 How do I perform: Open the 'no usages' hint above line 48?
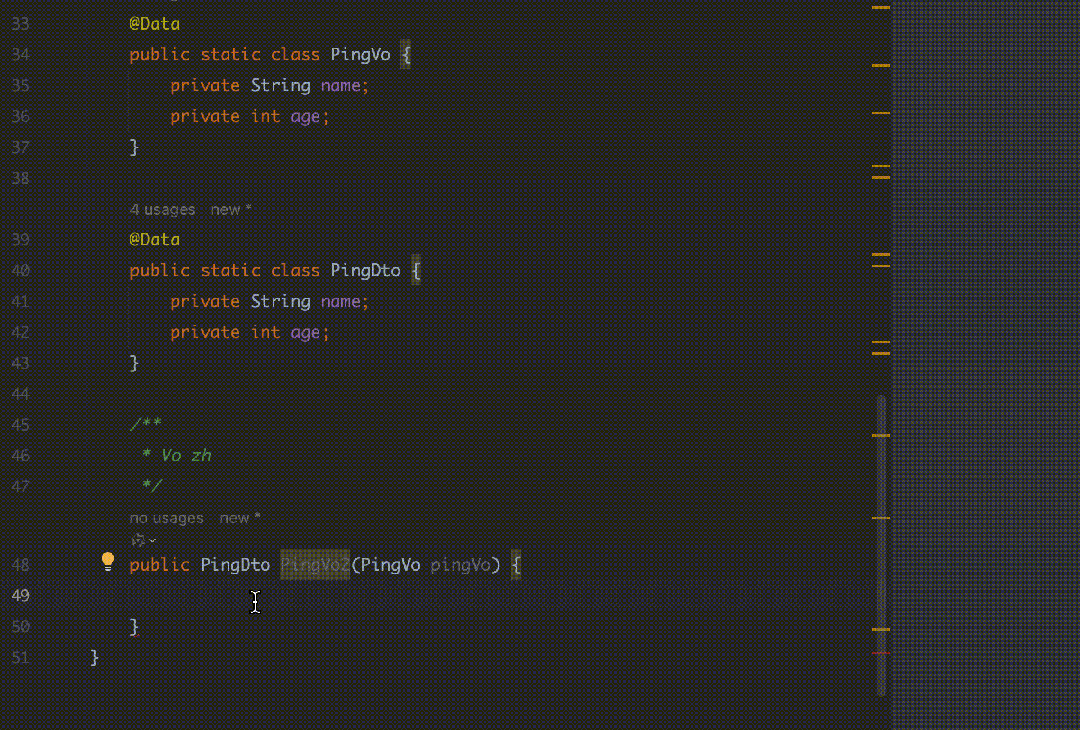tap(167, 518)
